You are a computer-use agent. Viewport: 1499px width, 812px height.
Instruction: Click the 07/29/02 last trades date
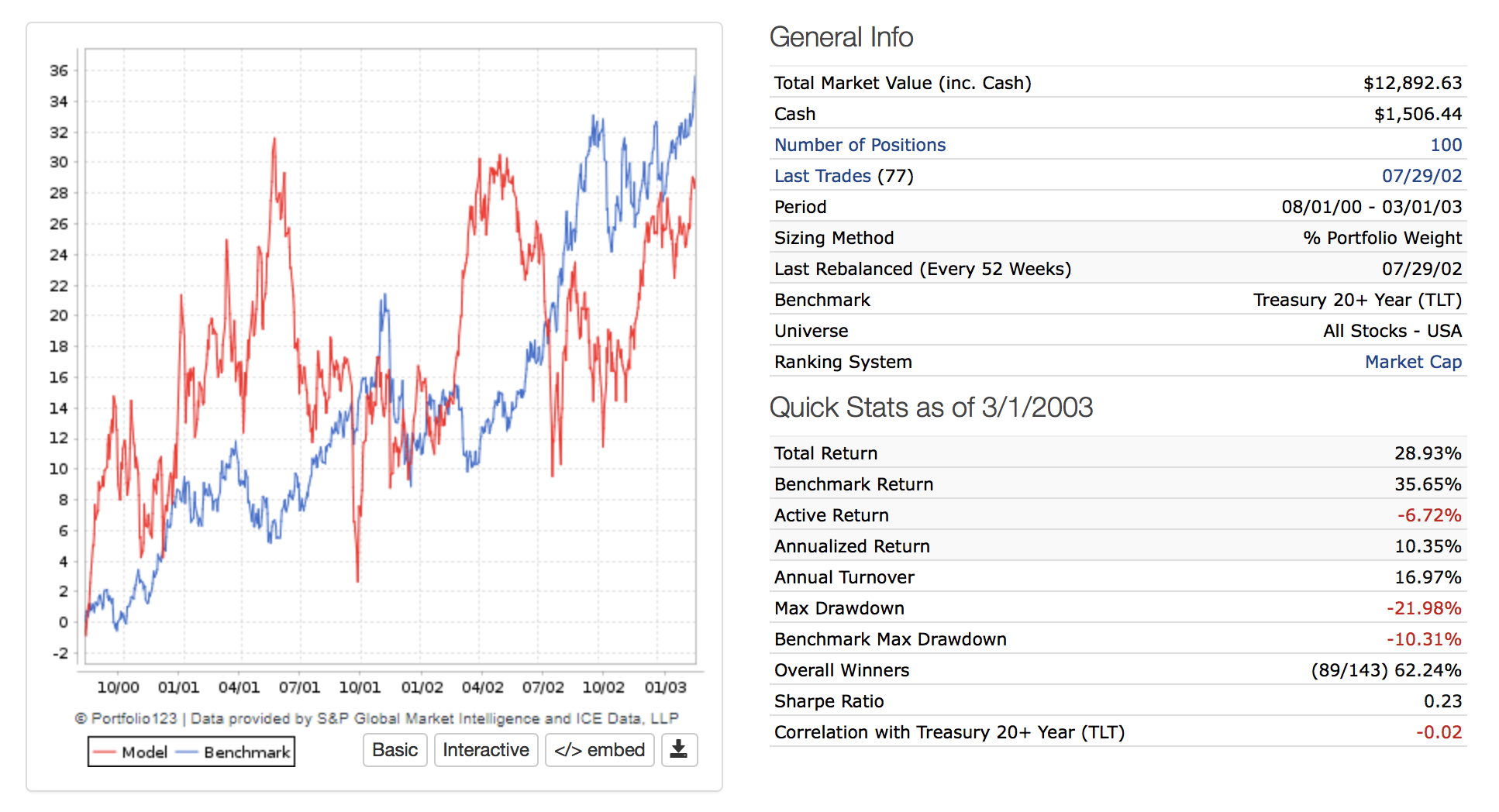pos(1421,176)
